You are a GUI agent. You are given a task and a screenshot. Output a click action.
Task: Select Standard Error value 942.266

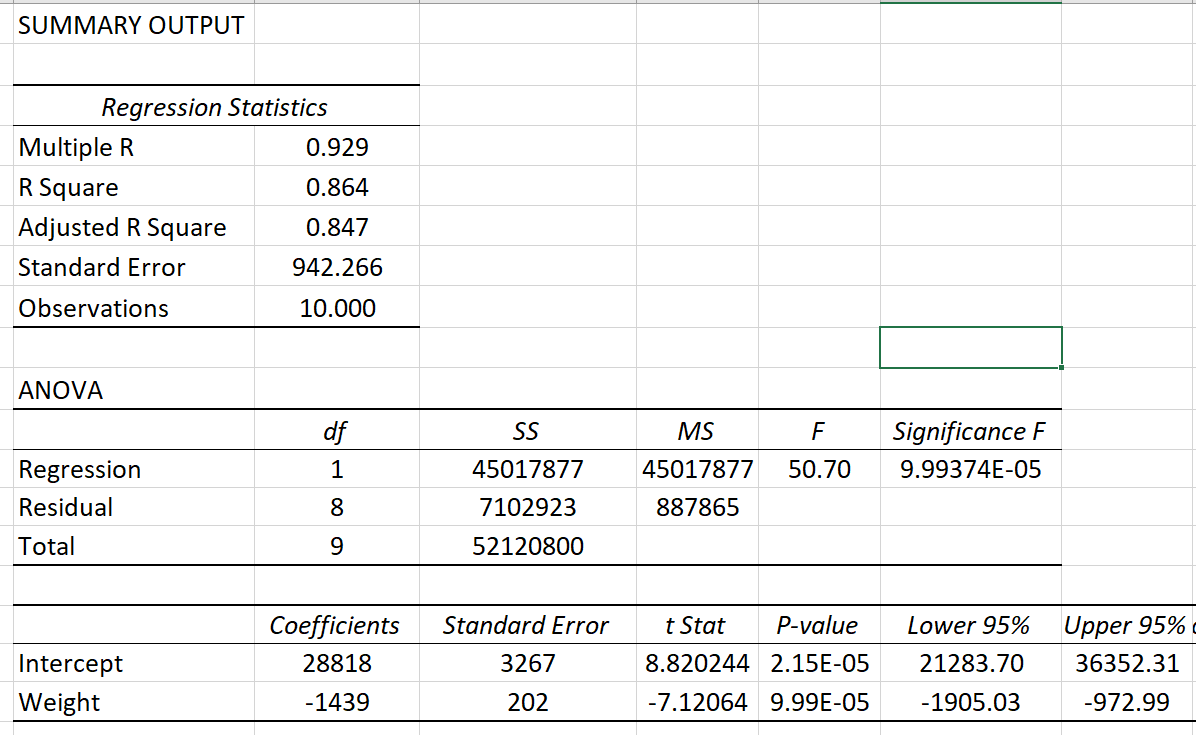(x=336, y=267)
